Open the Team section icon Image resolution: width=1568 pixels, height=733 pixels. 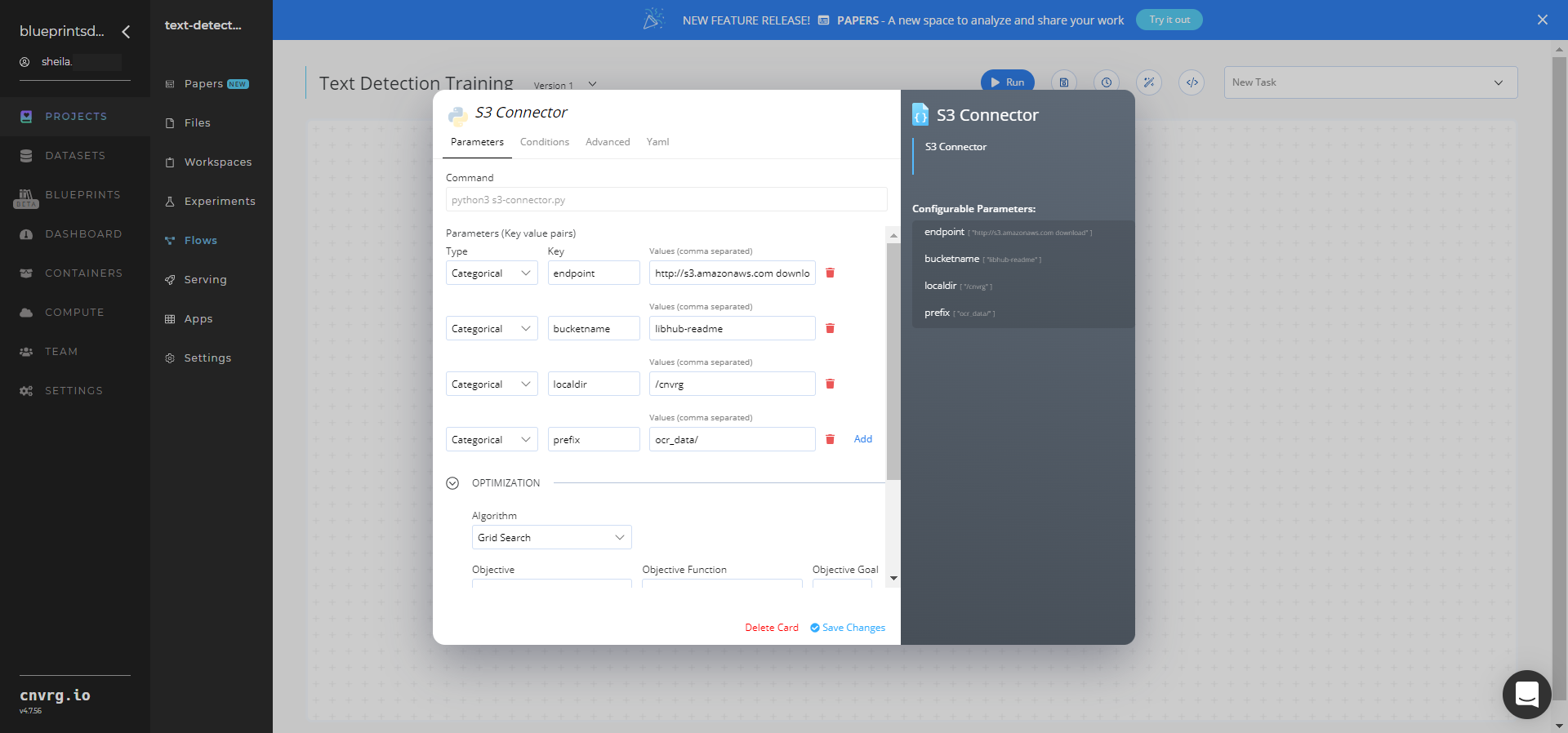pos(26,352)
